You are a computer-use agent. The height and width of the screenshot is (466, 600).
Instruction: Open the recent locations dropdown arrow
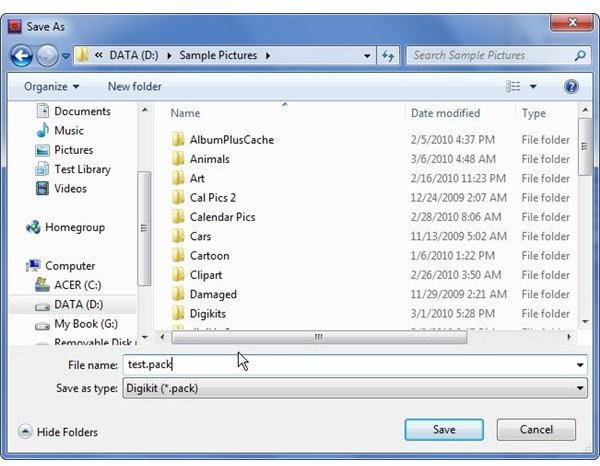point(66,56)
